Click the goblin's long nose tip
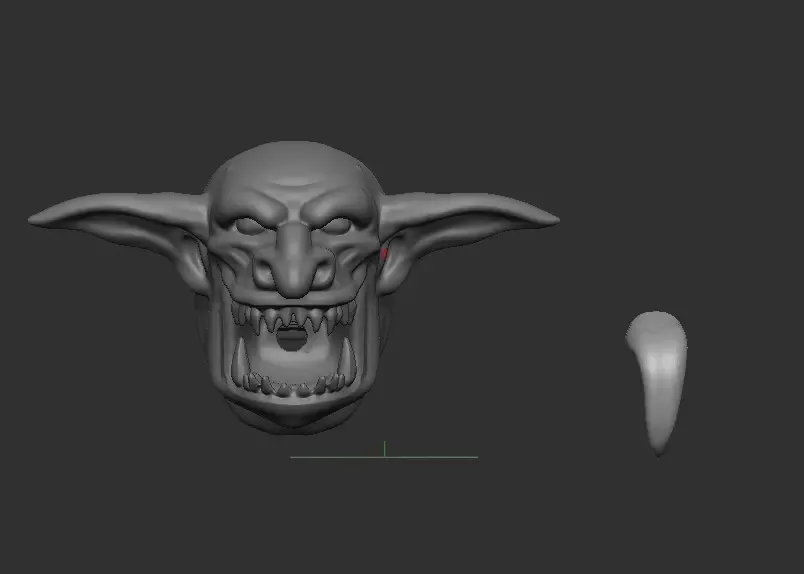Viewport: 804px width, 574px height. (293, 284)
